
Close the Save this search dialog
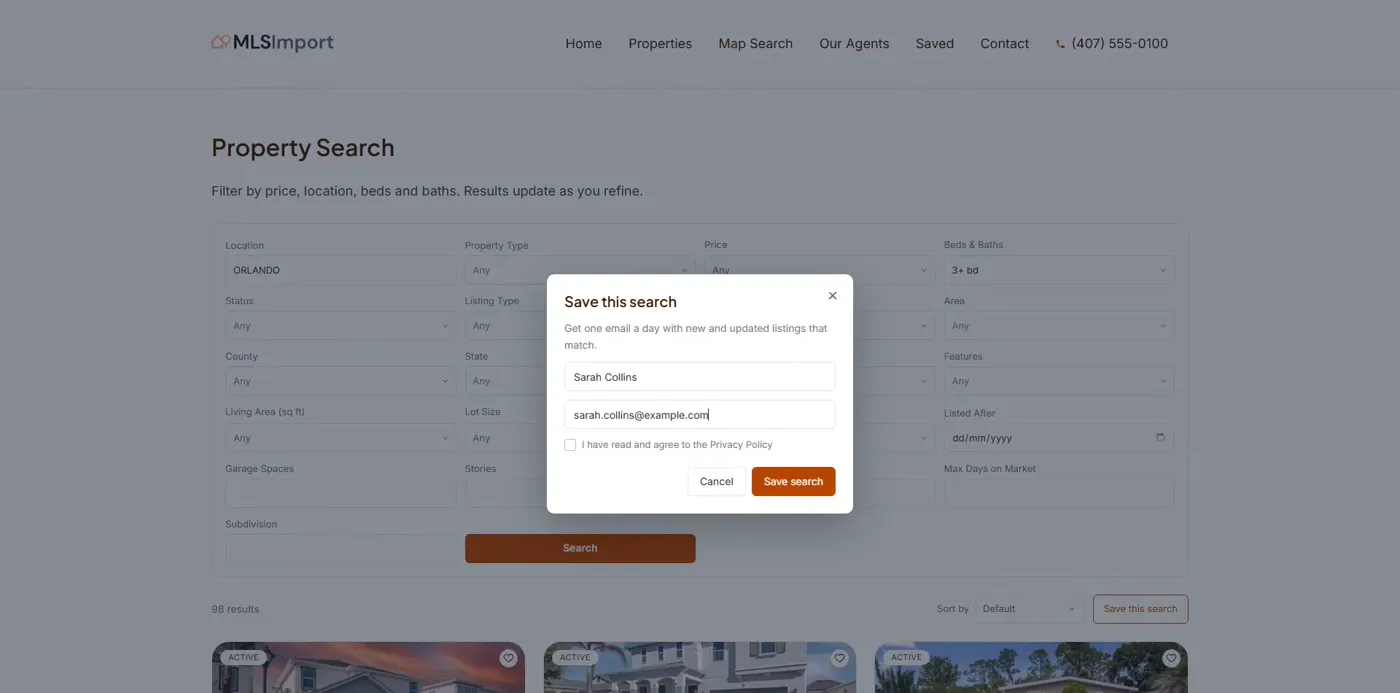click(x=832, y=296)
